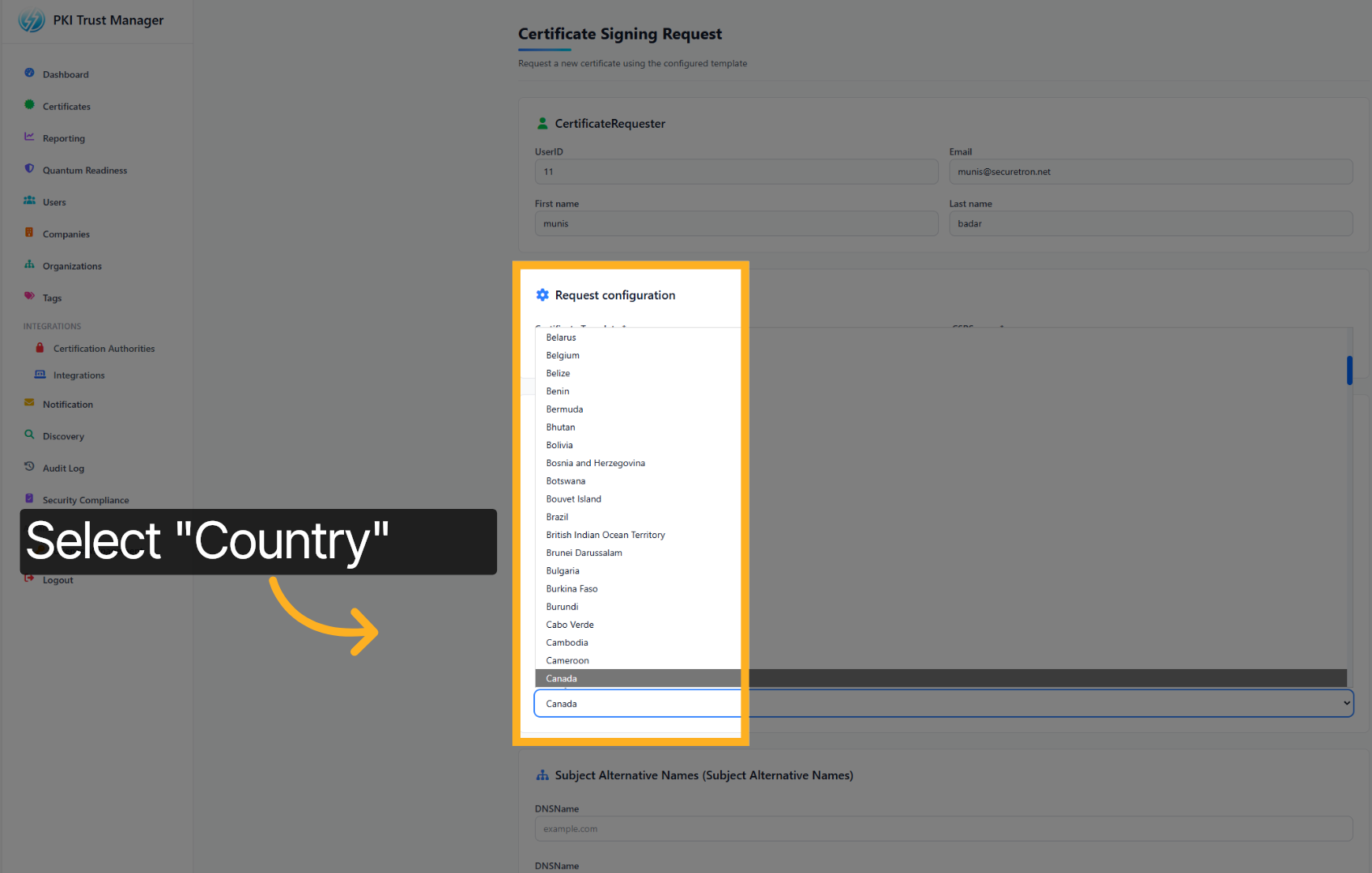1372x873 pixels.
Task: Click the DNSName example.com input field
Action: 942,829
